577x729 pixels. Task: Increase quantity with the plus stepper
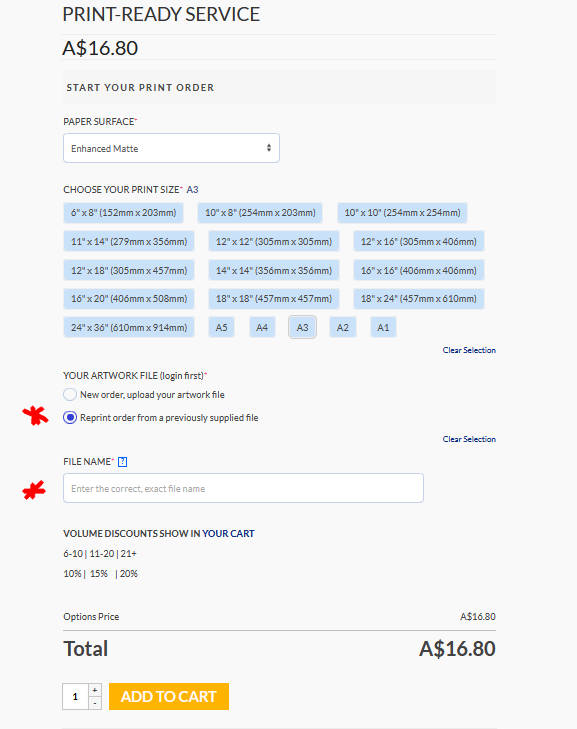point(95,689)
